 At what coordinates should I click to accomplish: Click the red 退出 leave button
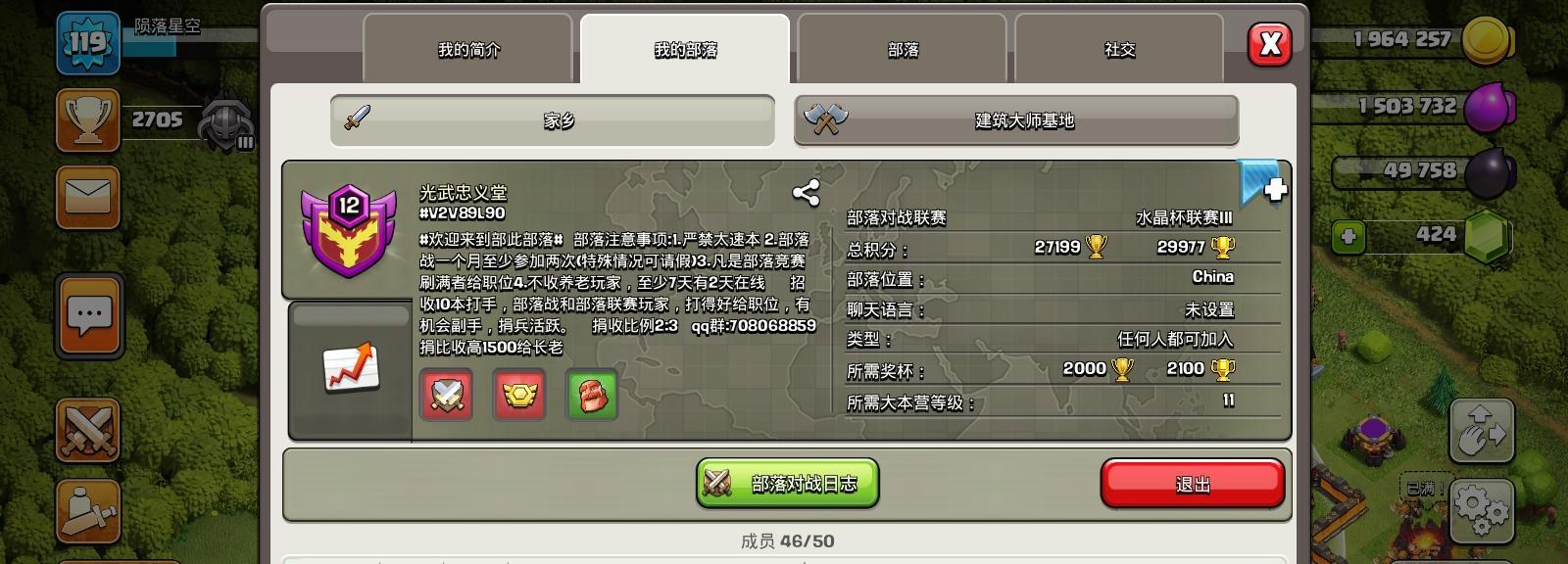1193,484
